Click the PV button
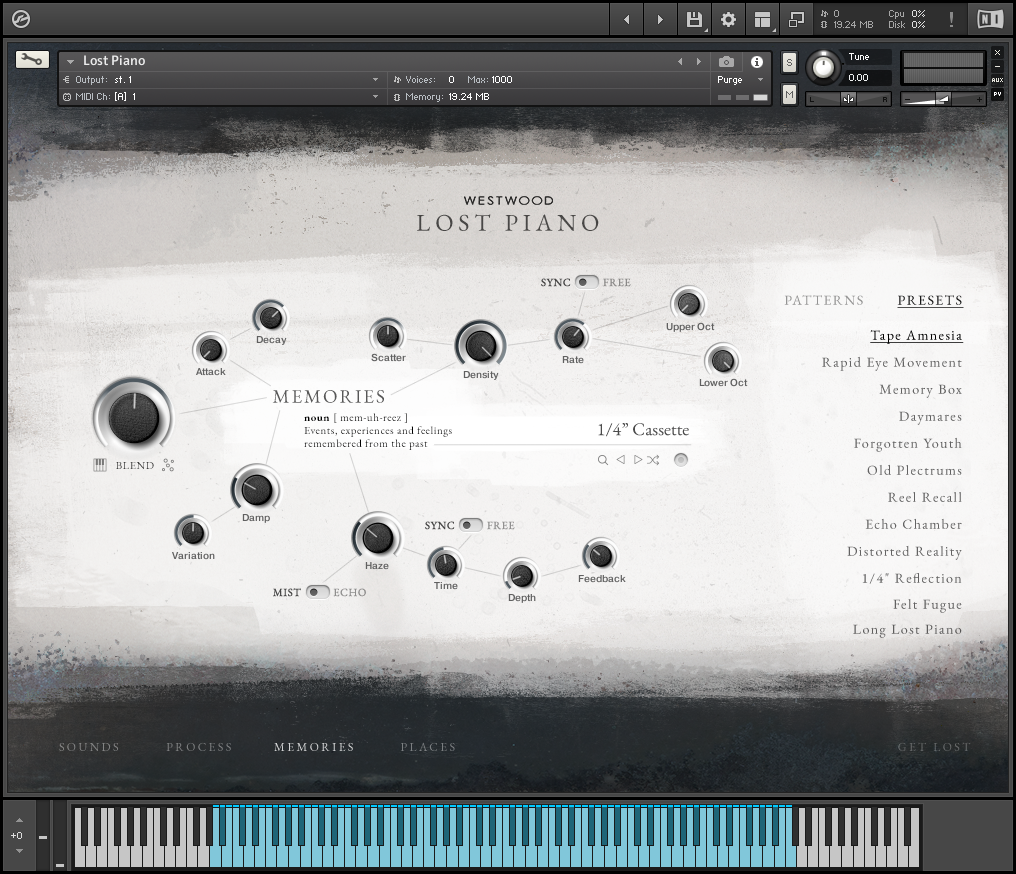The height and width of the screenshot is (874, 1016). coord(997,94)
